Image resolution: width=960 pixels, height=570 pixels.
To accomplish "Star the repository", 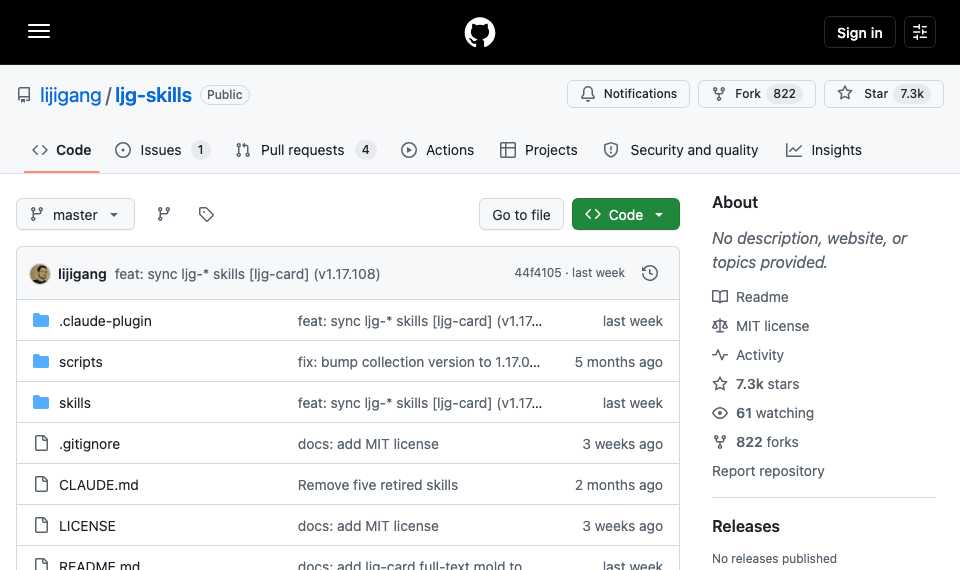I will [883, 94].
